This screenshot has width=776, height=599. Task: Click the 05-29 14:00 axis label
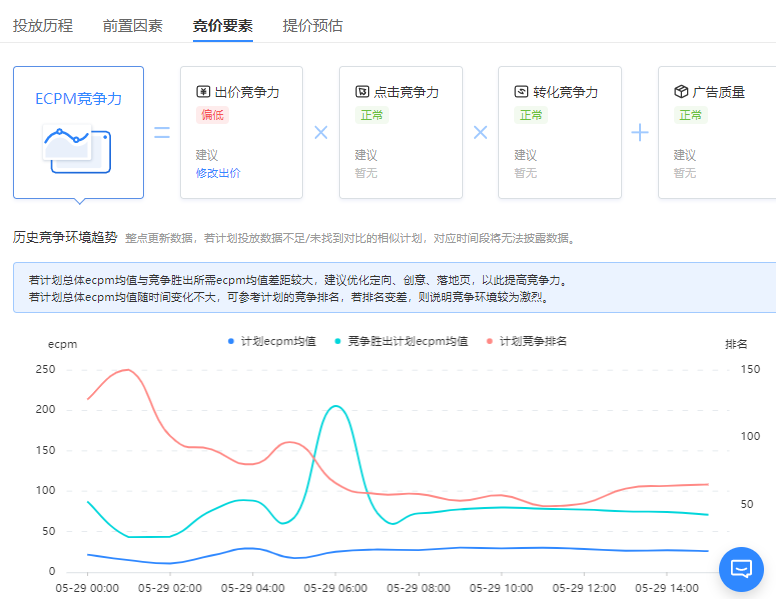[x=667, y=588]
